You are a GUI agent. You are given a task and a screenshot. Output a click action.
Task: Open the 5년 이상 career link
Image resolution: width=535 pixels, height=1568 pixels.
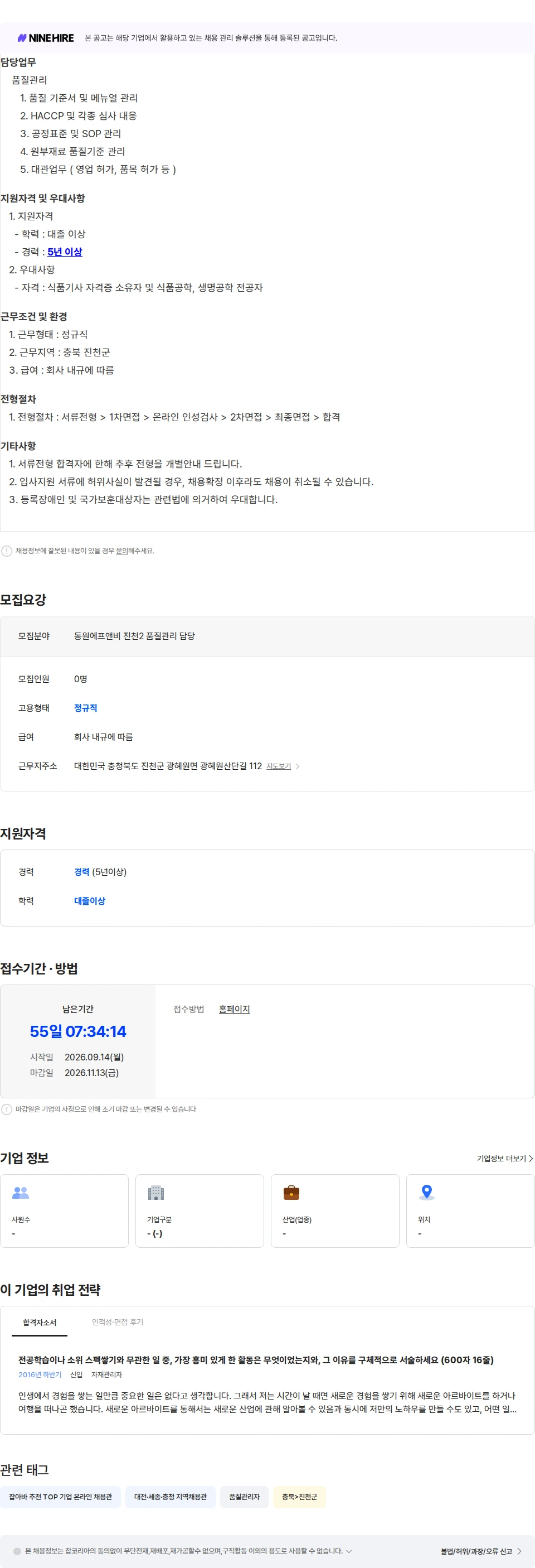coord(65,252)
